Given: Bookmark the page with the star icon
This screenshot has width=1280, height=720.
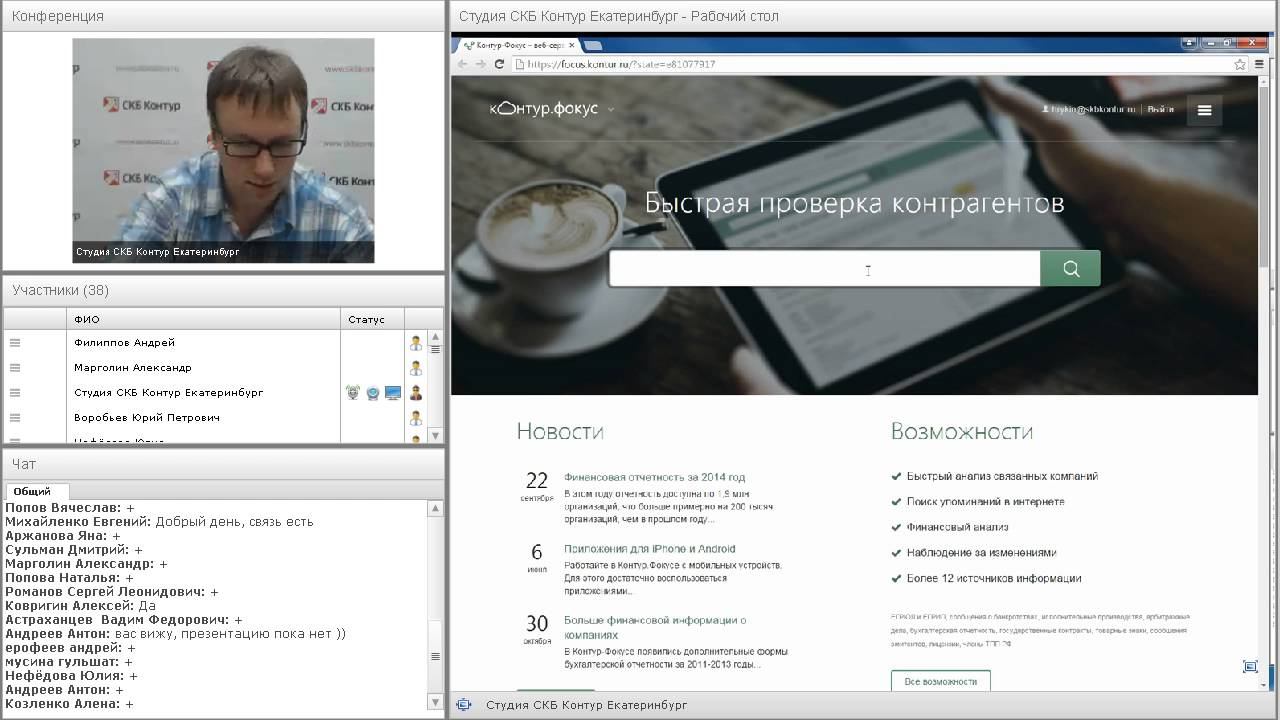Looking at the screenshot, I should pyautogui.click(x=1240, y=64).
